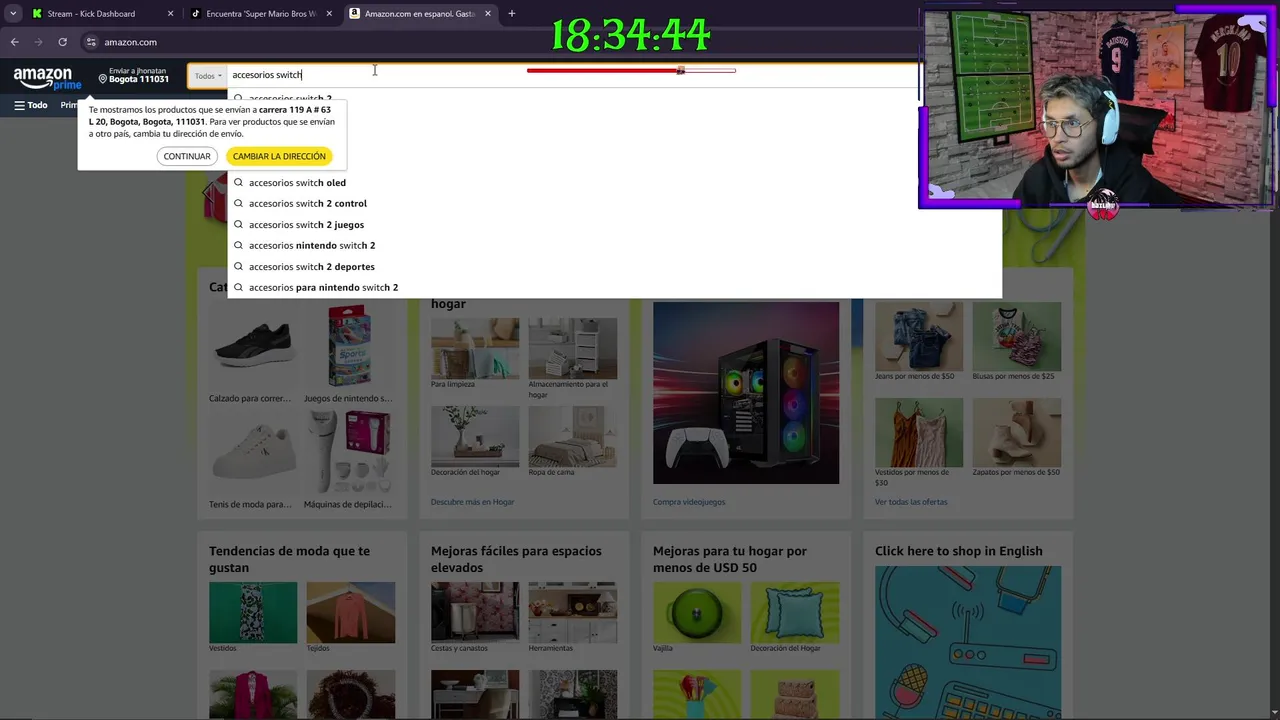Open Ropa de cama thumbnail
This screenshot has width=1280, height=720.
573,435
